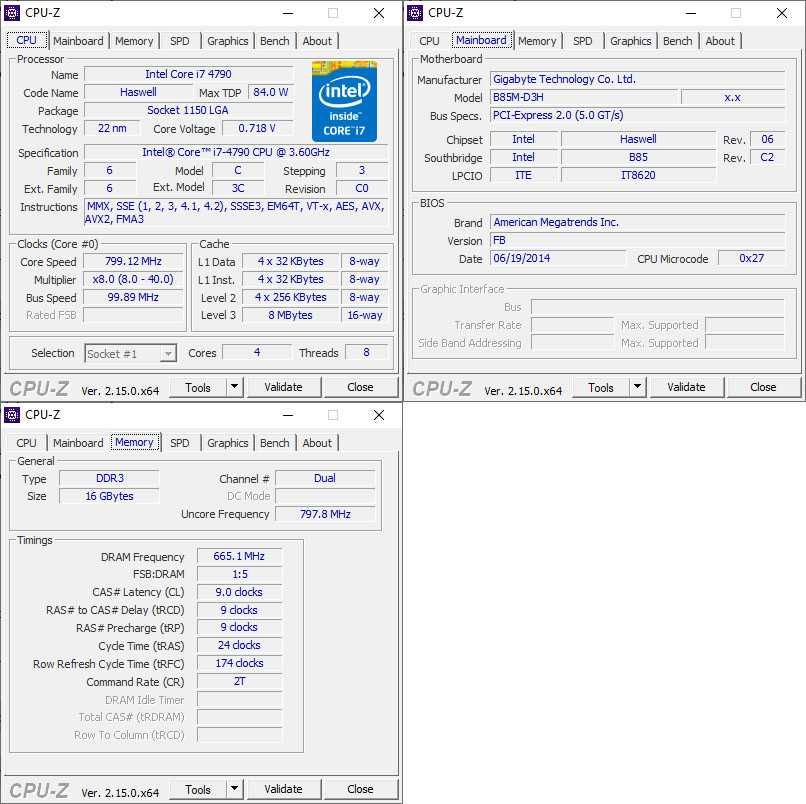The width and height of the screenshot is (806, 804).
Task: Click the Level 3 cache value '8 MBytes'
Action: click(x=290, y=315)
